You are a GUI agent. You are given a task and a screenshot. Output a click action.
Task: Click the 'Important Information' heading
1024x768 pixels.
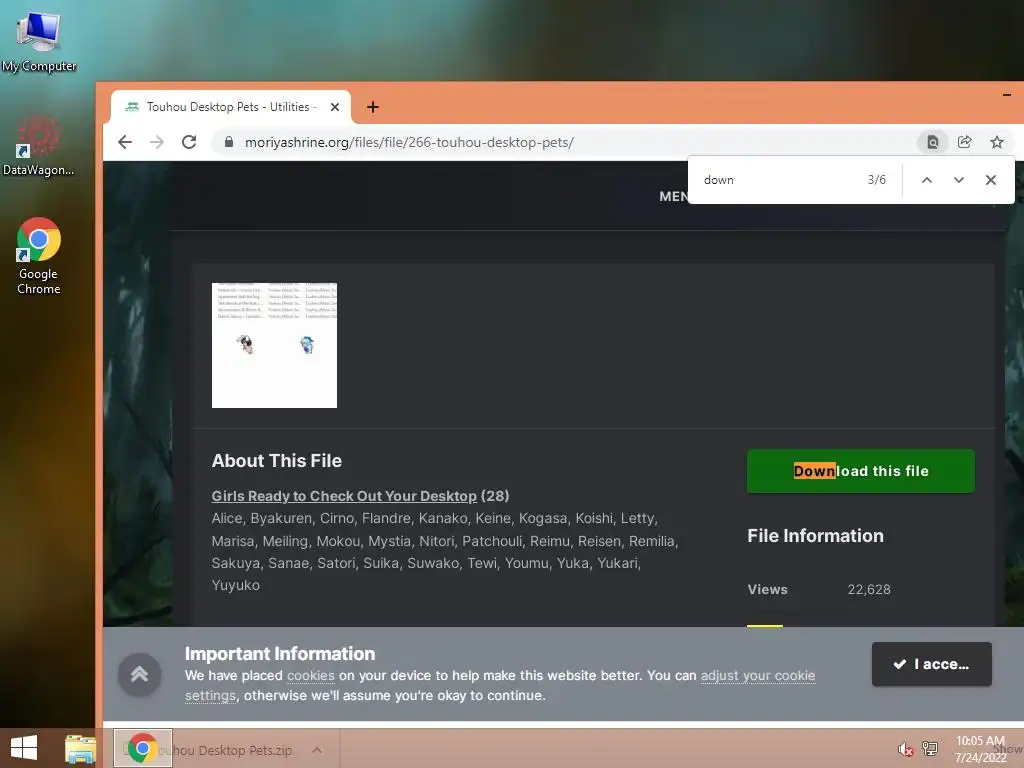click(280, 654)
